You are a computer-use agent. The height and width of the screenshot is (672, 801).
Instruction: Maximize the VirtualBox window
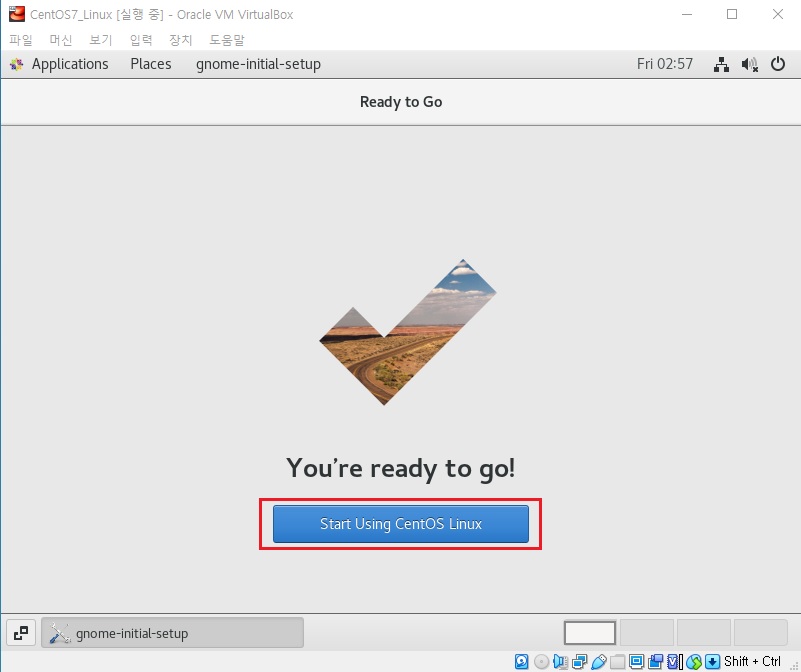(x=732, y=14)
